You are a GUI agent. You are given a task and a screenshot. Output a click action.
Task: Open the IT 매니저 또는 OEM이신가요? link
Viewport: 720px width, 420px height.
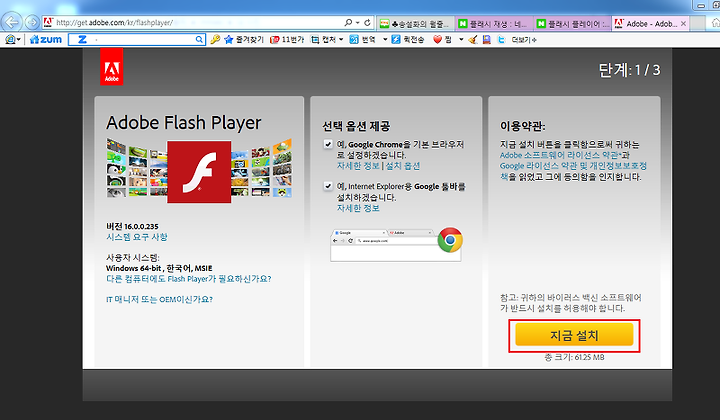[159, 299]
